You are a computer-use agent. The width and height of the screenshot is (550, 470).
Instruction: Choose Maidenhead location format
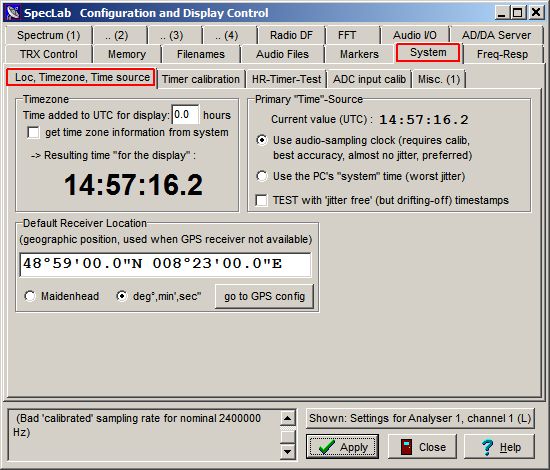click(30, 296)
